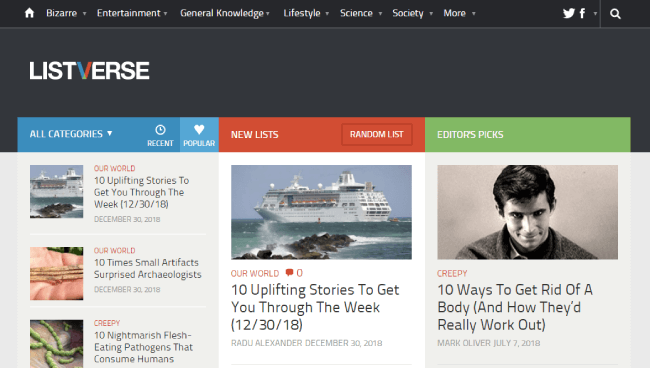Click Creepy category above Flesh-Eating Pathogens

(107, 323)
